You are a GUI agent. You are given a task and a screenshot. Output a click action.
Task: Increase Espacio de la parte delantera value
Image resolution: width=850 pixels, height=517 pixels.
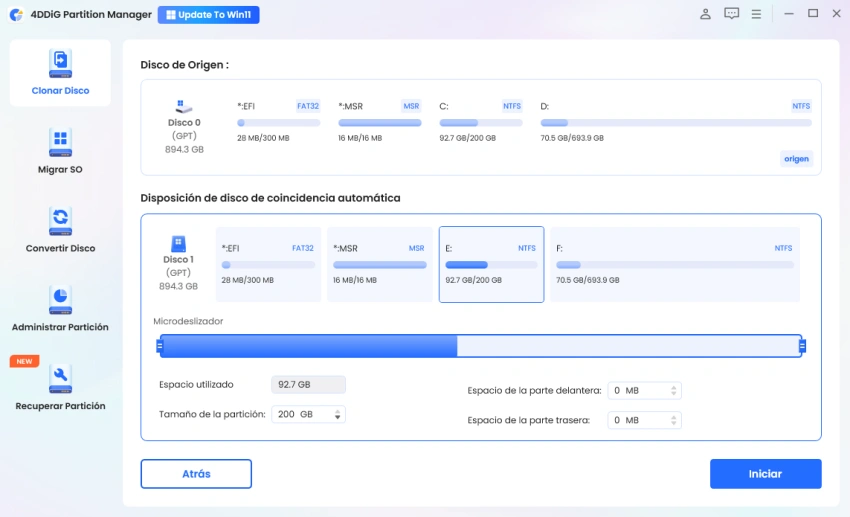673,387
